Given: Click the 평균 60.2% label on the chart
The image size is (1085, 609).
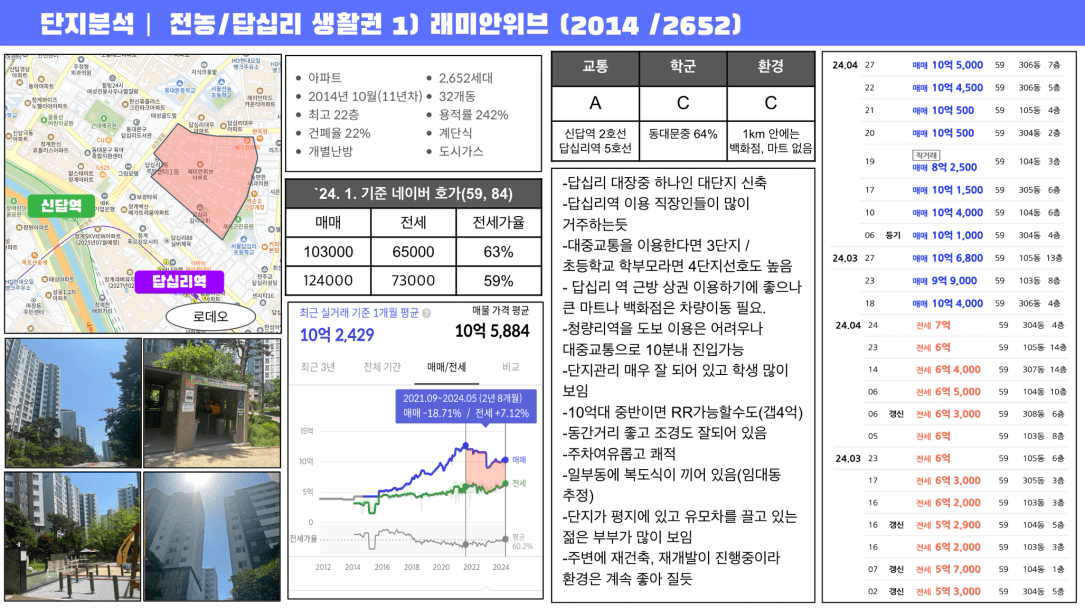Looking at the screenshot, I should 522,542.
